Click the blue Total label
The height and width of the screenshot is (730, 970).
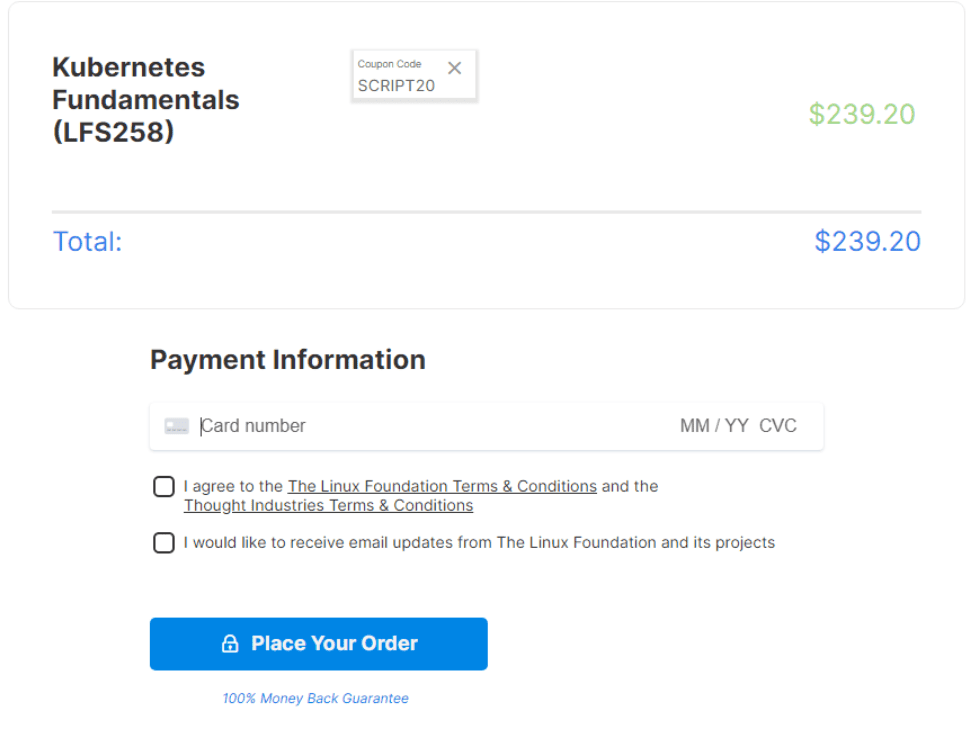87,241
